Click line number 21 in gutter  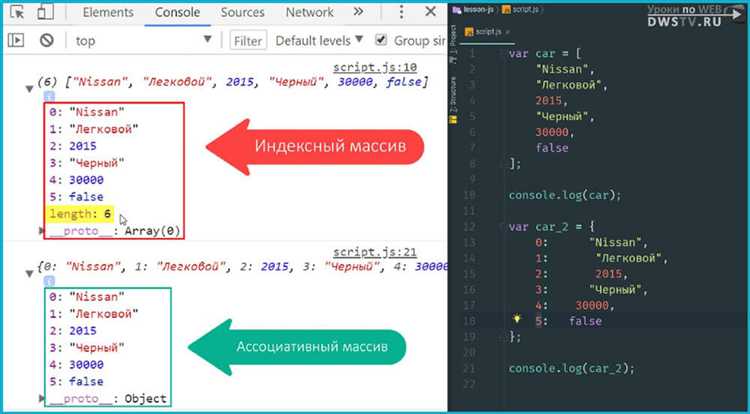tap(470, 368)
